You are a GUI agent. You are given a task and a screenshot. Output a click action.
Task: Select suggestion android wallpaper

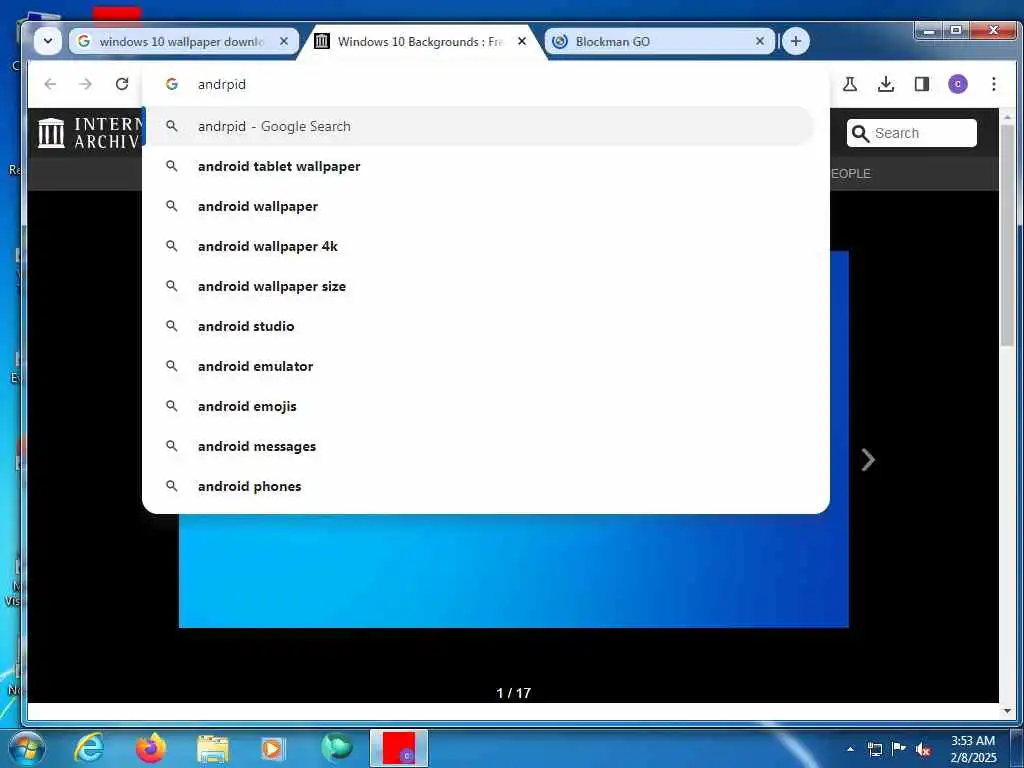click(479, 206)
